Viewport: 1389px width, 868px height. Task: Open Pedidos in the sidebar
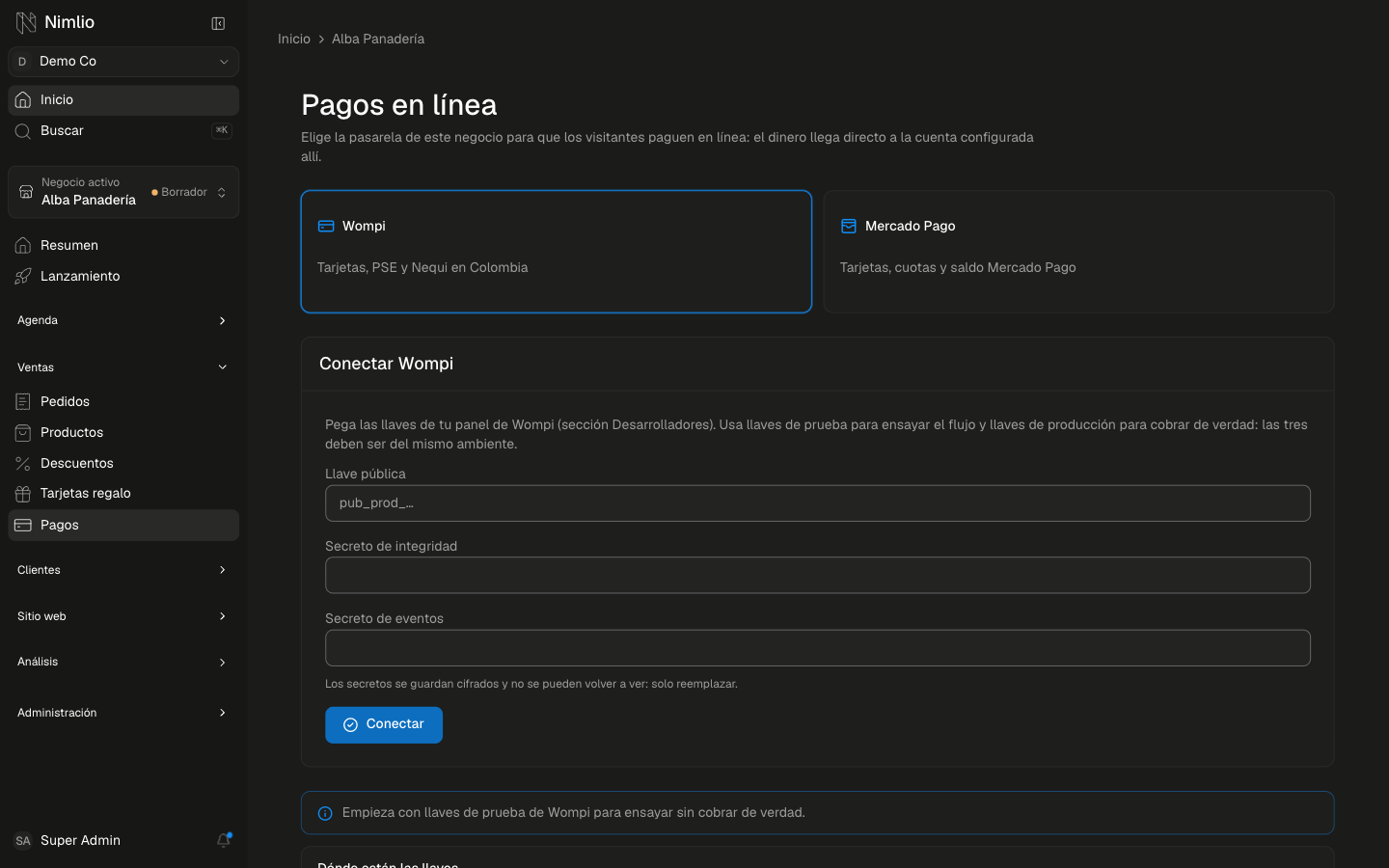[123, 402]
